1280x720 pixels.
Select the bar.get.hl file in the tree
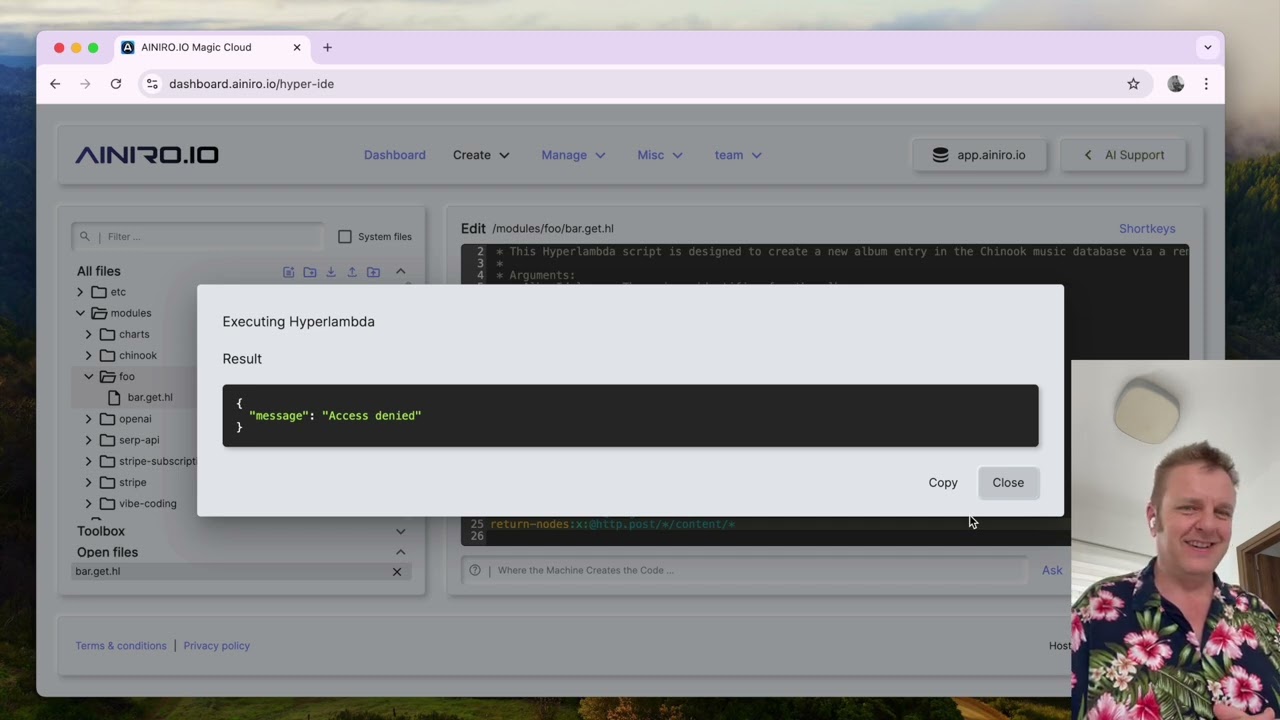[150, 397]
